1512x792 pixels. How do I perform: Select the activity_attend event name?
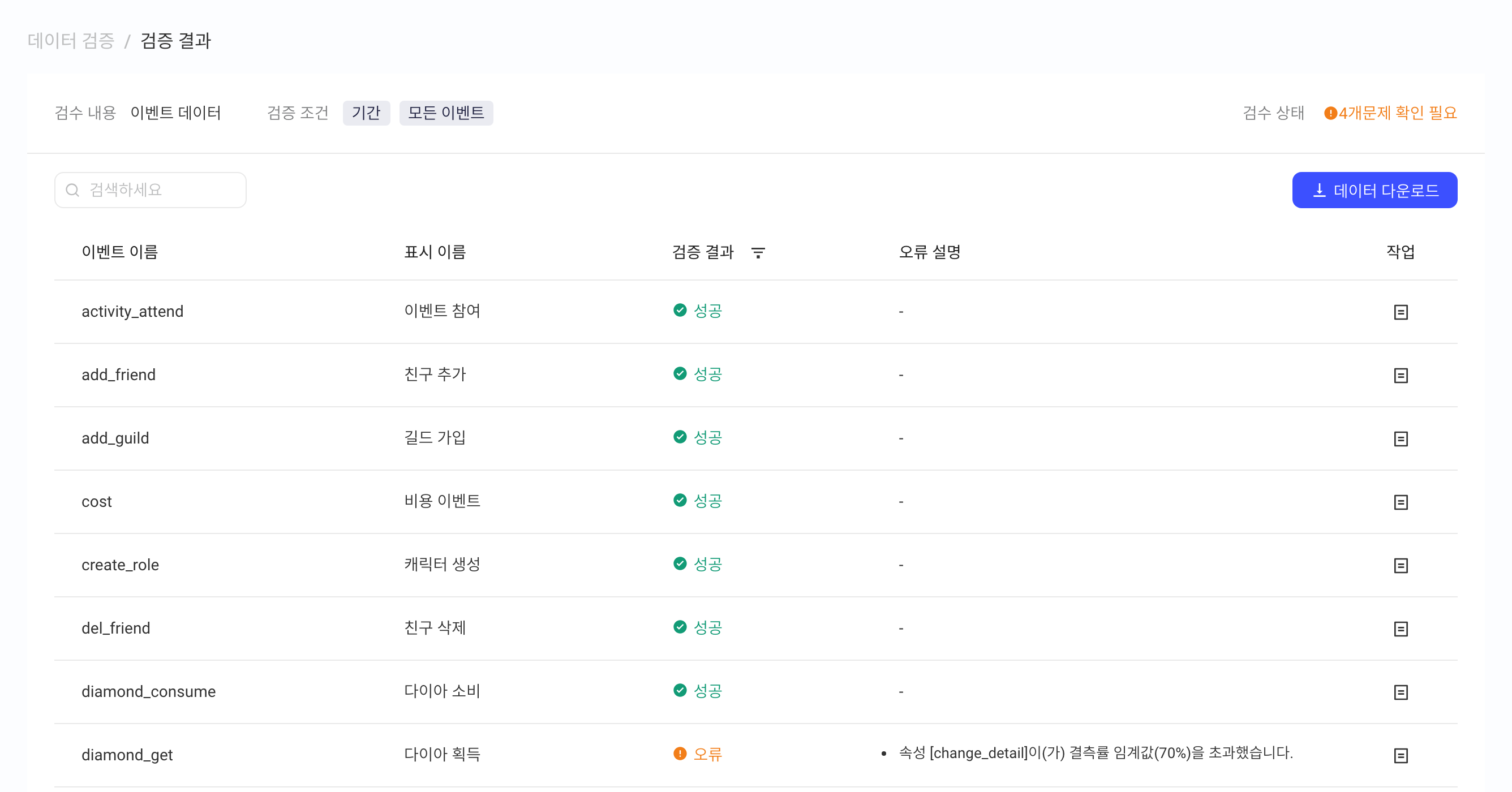(132, 311)
